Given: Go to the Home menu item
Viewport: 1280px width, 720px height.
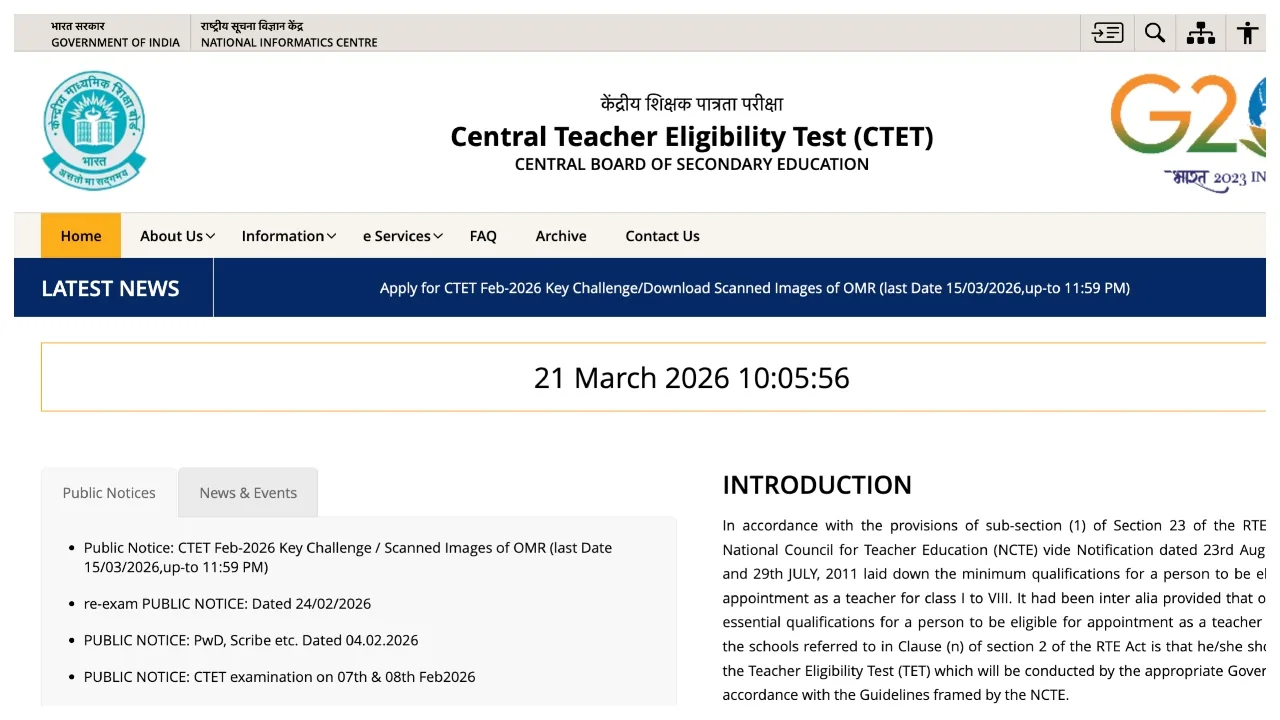Looking at the screenshot, I should (81, 236).
